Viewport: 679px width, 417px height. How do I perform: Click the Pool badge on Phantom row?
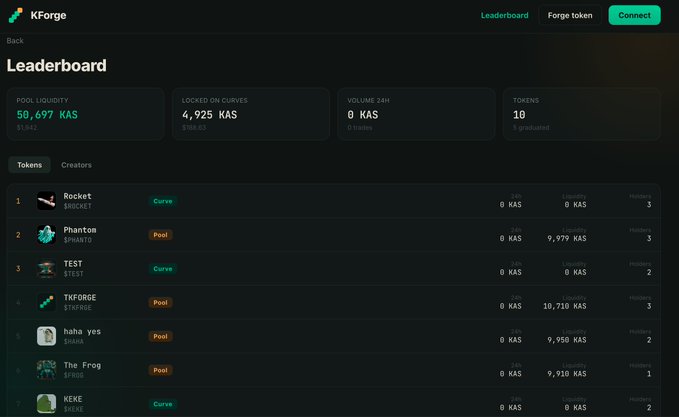coord(160,235)
